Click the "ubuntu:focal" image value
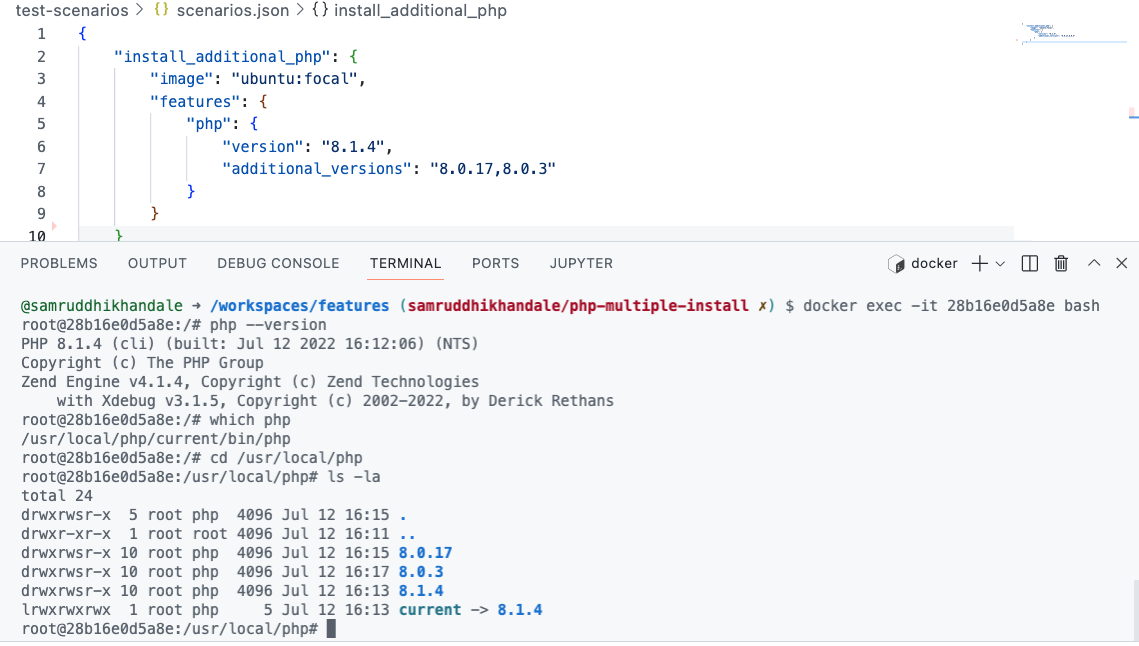1139x646 pixels. click(x=294, y=78)
